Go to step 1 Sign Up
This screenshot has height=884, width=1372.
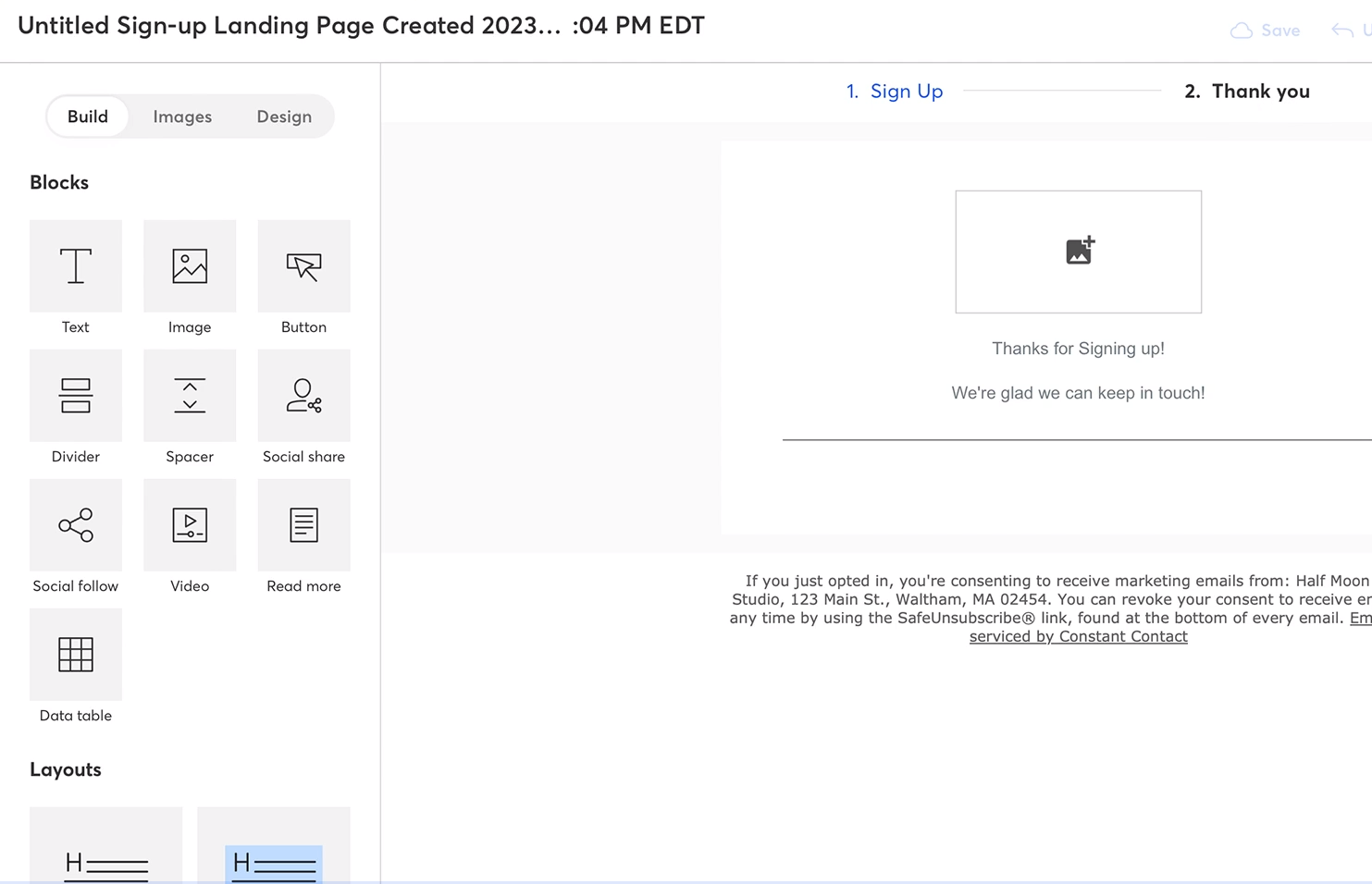pos(895,92)
